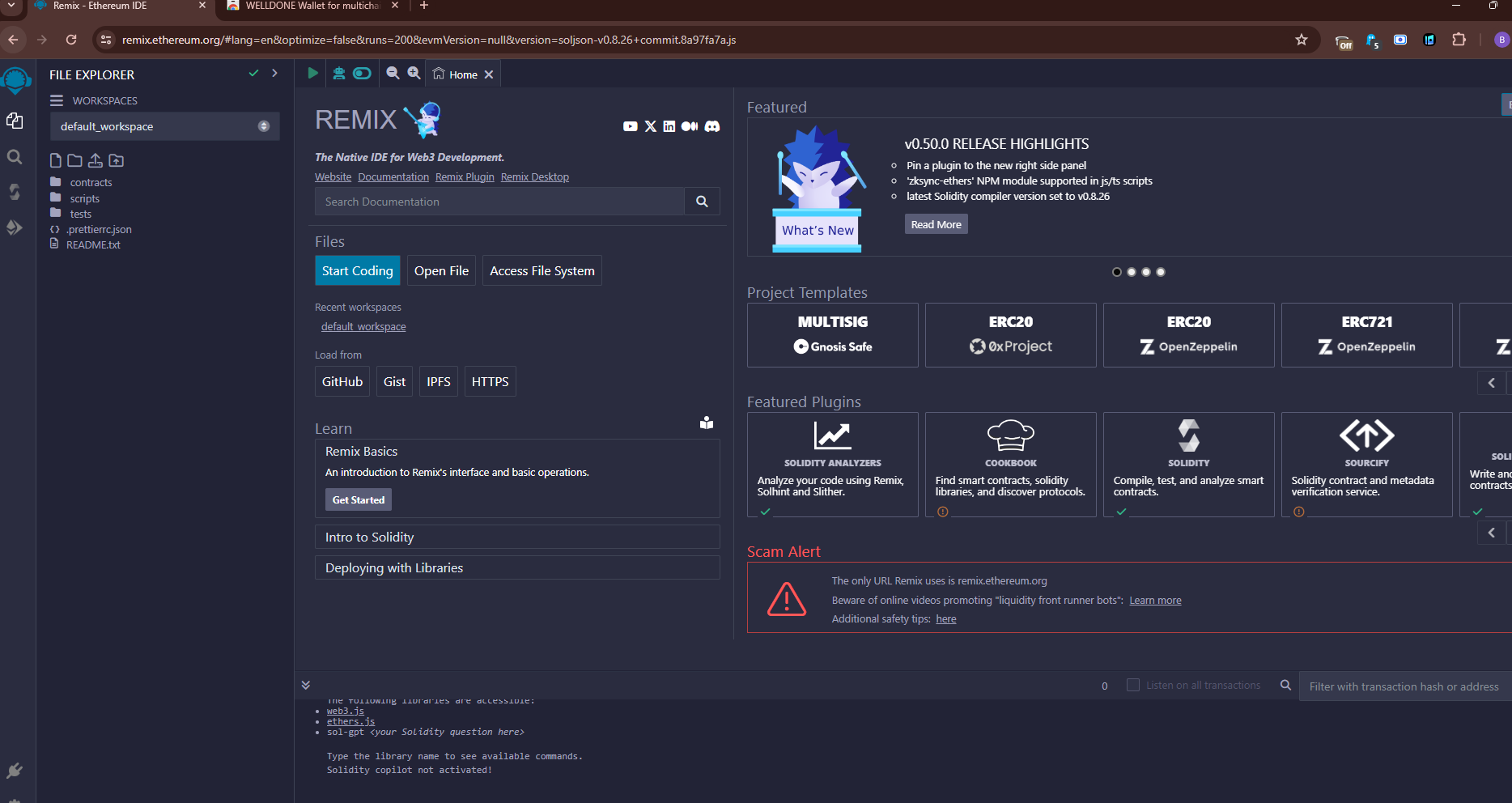The width and height of the screenshot is (1512, 803).
Task: Open the browser profile avatar
Action: pyautogui.click(x=1501, y=40)
